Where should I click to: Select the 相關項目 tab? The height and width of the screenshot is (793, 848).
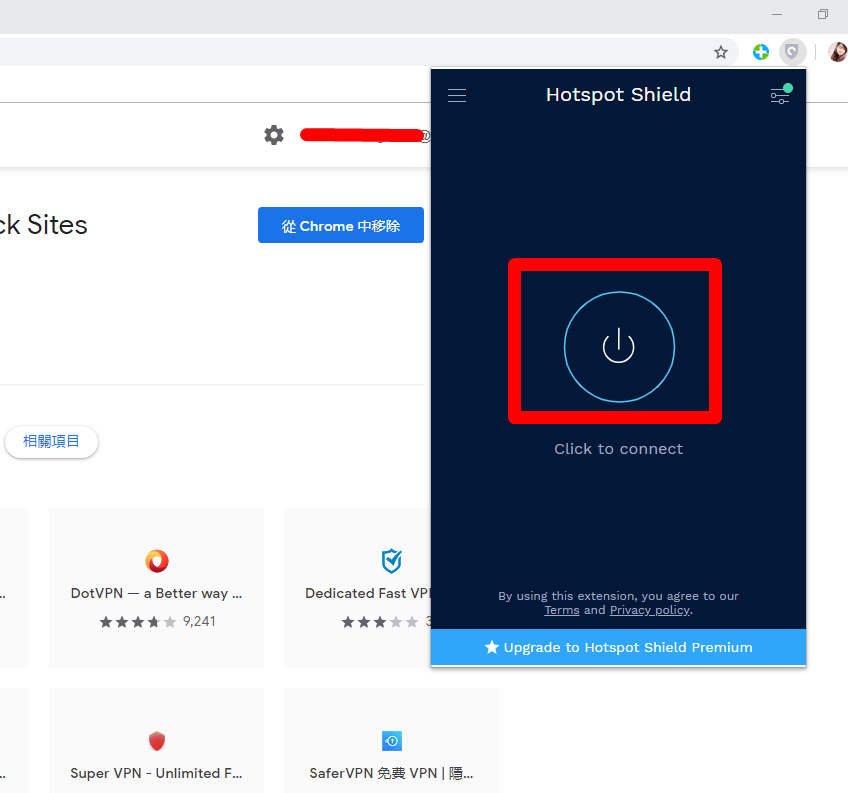coord(51,441)
